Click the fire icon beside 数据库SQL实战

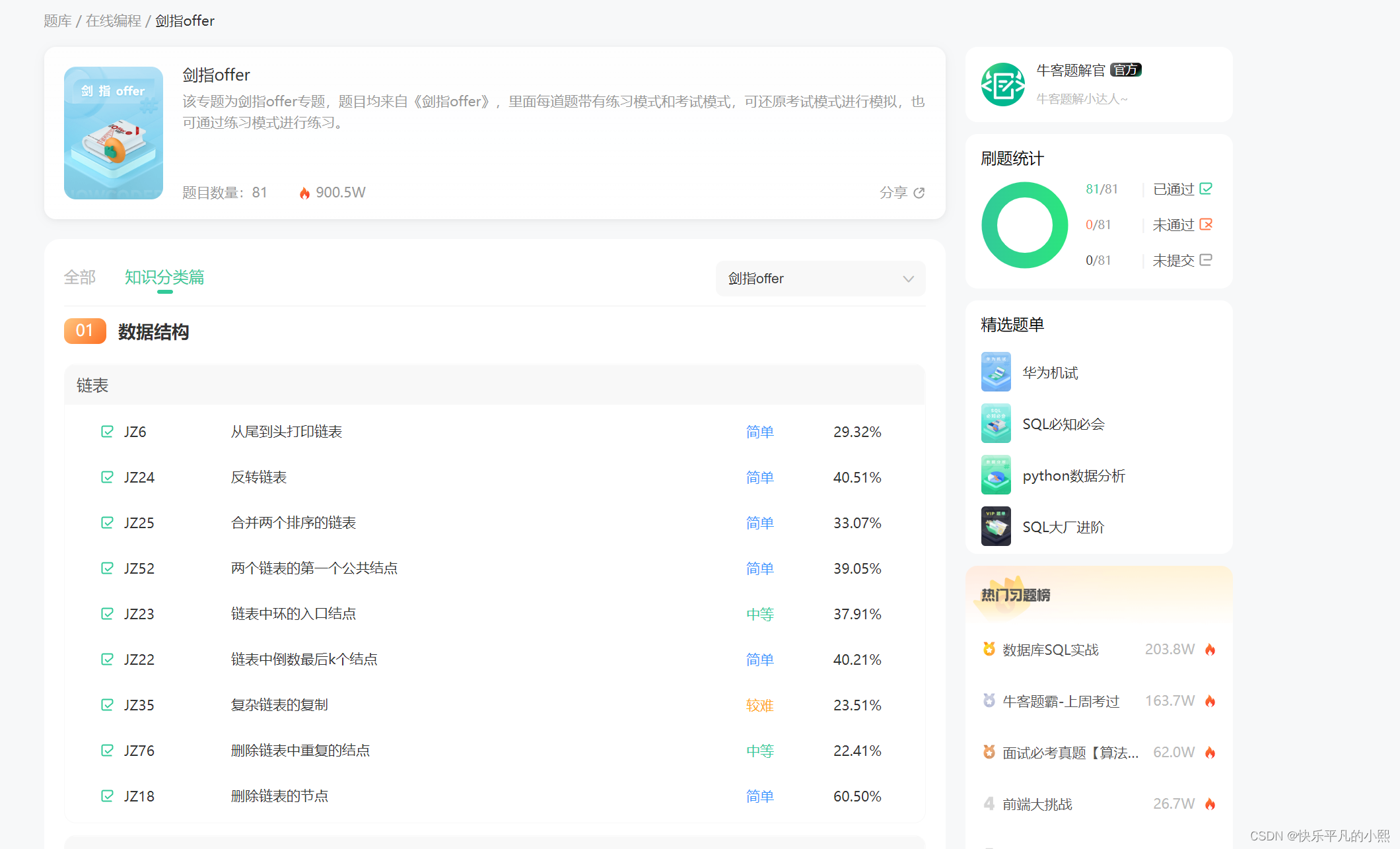pos(1210,650)
